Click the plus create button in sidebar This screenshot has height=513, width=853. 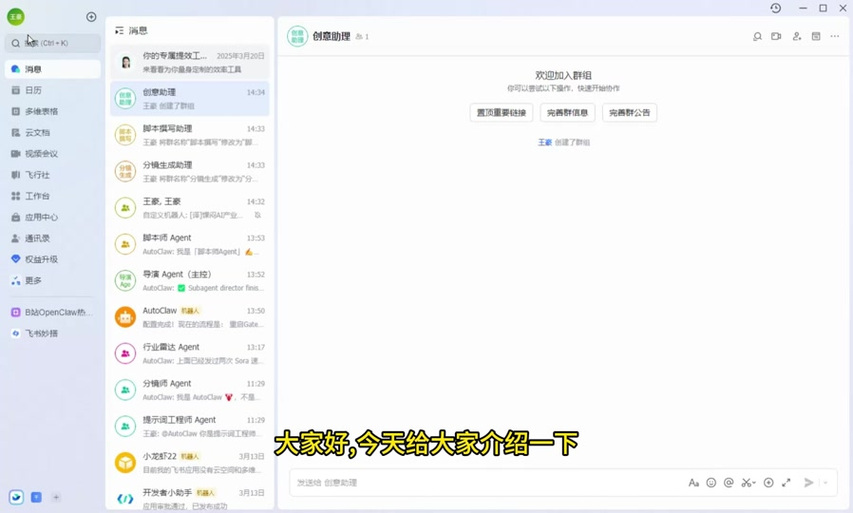[x=91, y=17]
